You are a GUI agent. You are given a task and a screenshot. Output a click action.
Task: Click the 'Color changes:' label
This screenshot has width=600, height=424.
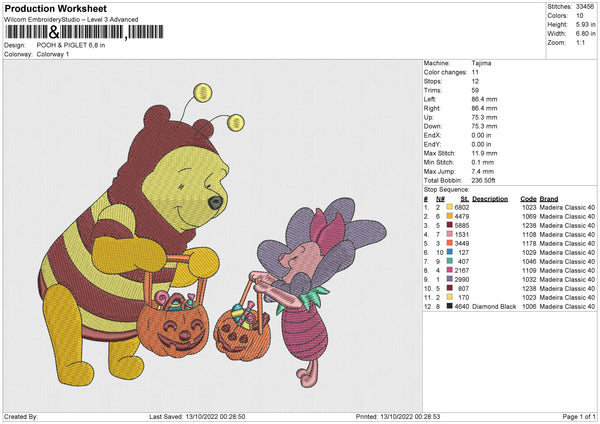click(x=445, y=72)
